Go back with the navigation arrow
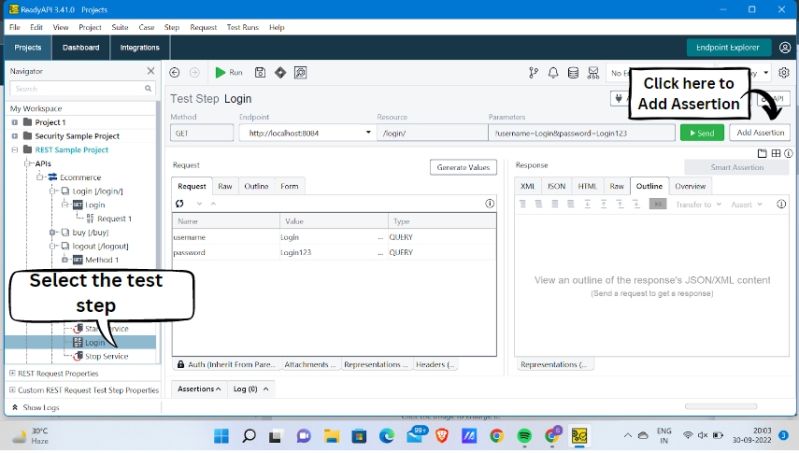Image resolution: width=799 pixels, height=453 pixels. click(174, 73)
